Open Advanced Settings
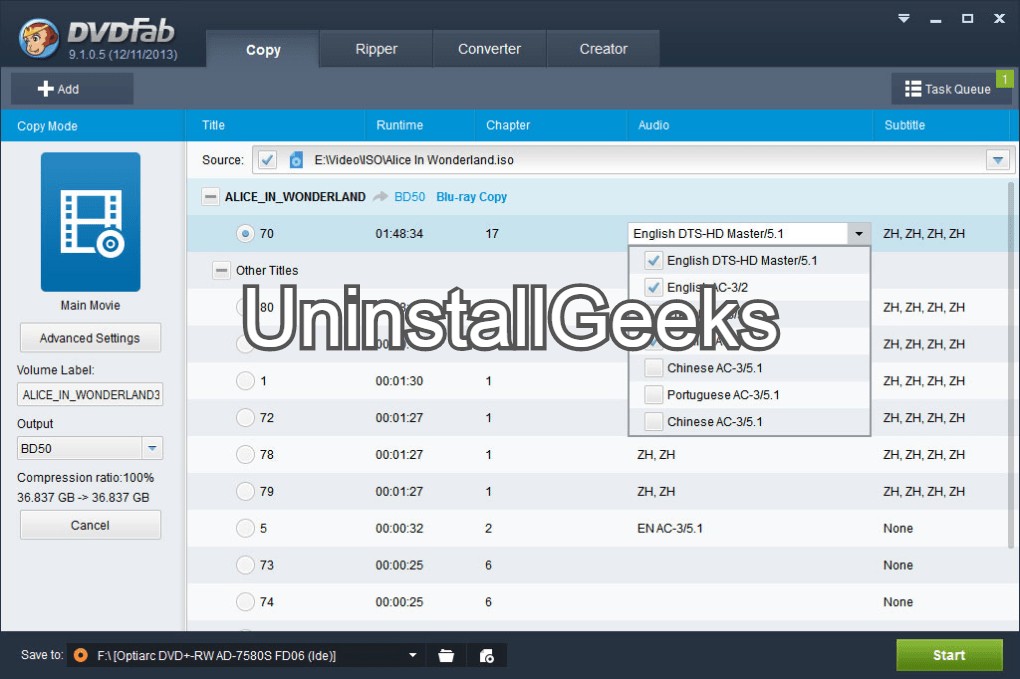This screenshot has height=679, width=1020. coord(90,338)
